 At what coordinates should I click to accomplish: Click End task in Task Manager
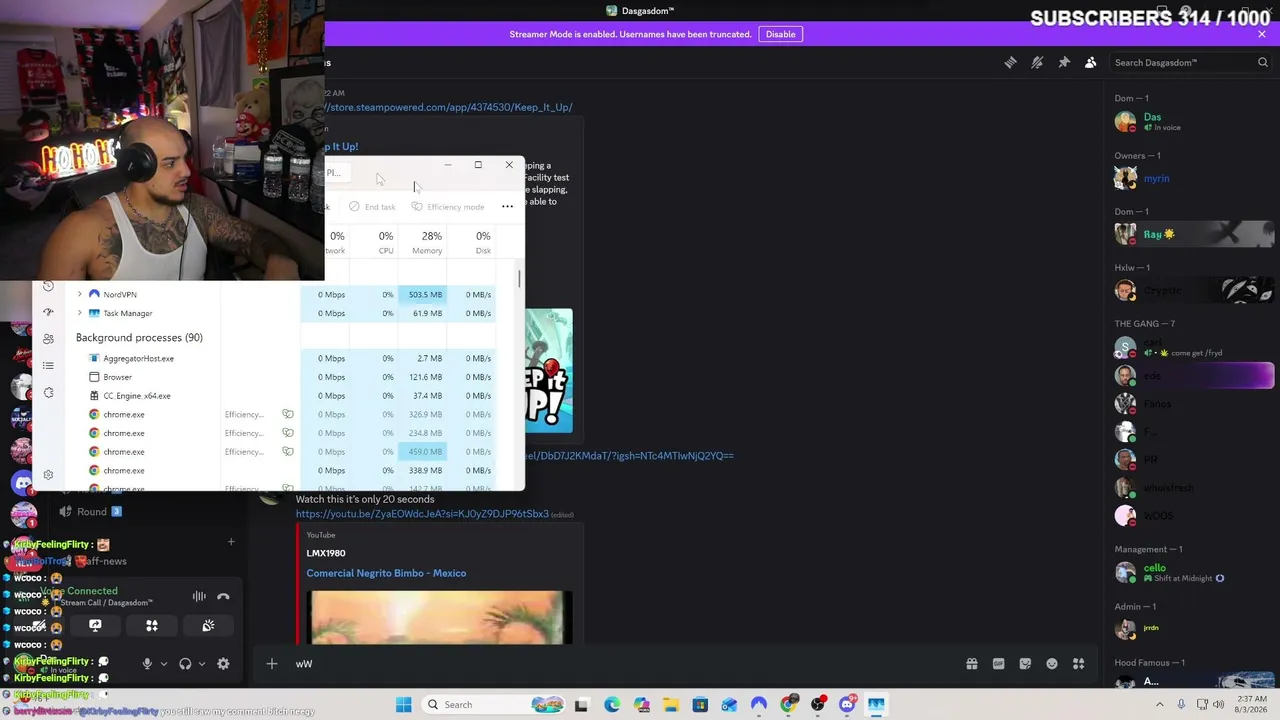tap(372, 207)
